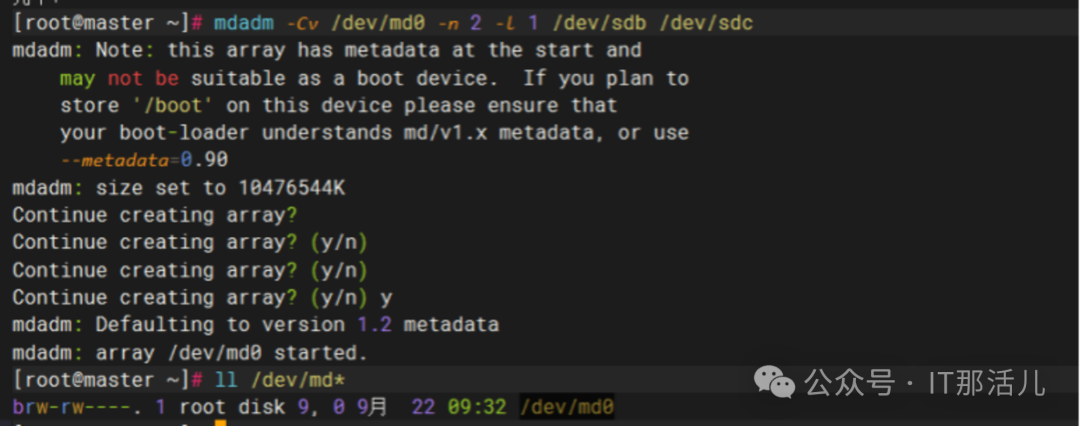Click the 公众号 · IT那活儿 watermark text
1080x426 pixels.
[x=925, y=382]
